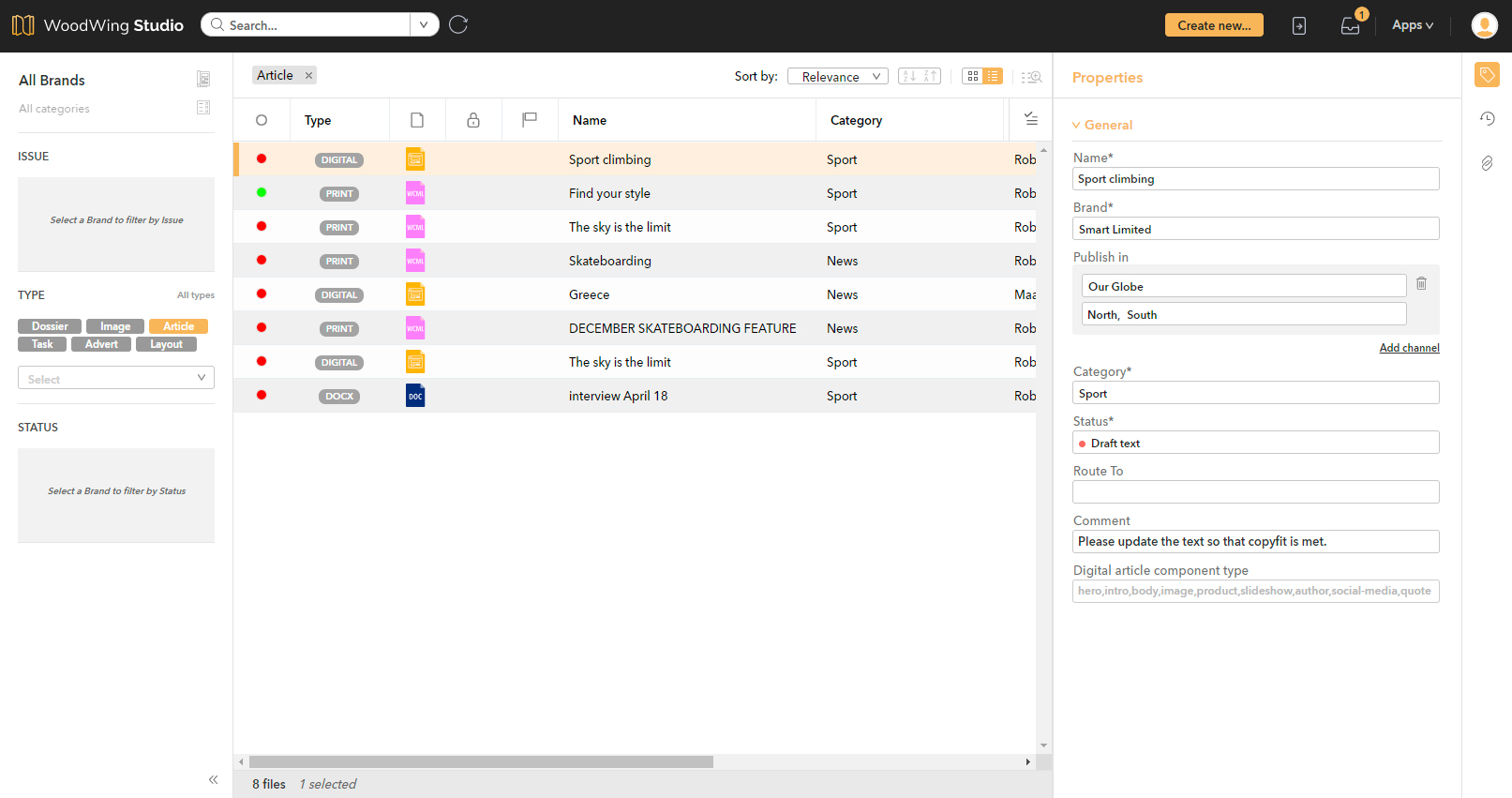Open the version history panel icon
The width and height of the screenshot is (1512, 798).
point(1487,118)
